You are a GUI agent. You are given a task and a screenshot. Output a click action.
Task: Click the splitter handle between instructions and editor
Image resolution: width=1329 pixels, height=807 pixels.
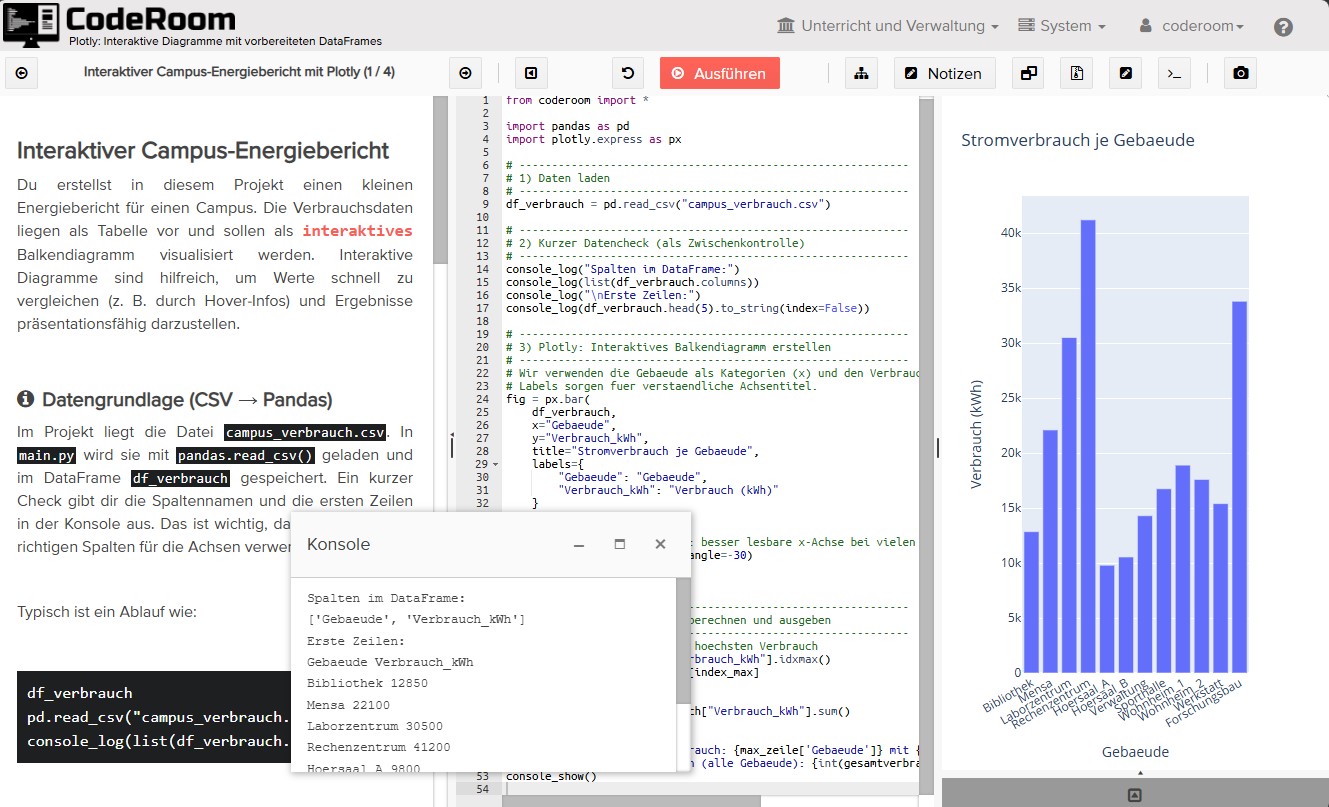[x=451, y=447]
